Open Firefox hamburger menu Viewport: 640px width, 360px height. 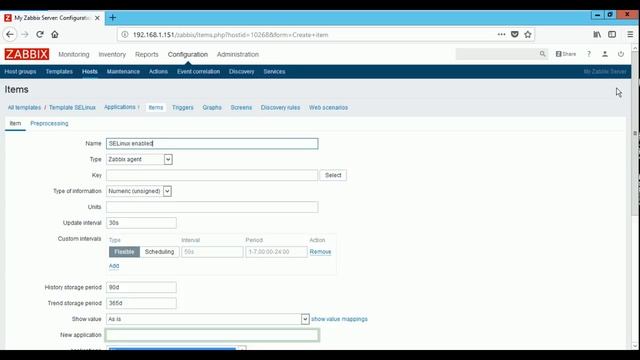pos(630,35)
